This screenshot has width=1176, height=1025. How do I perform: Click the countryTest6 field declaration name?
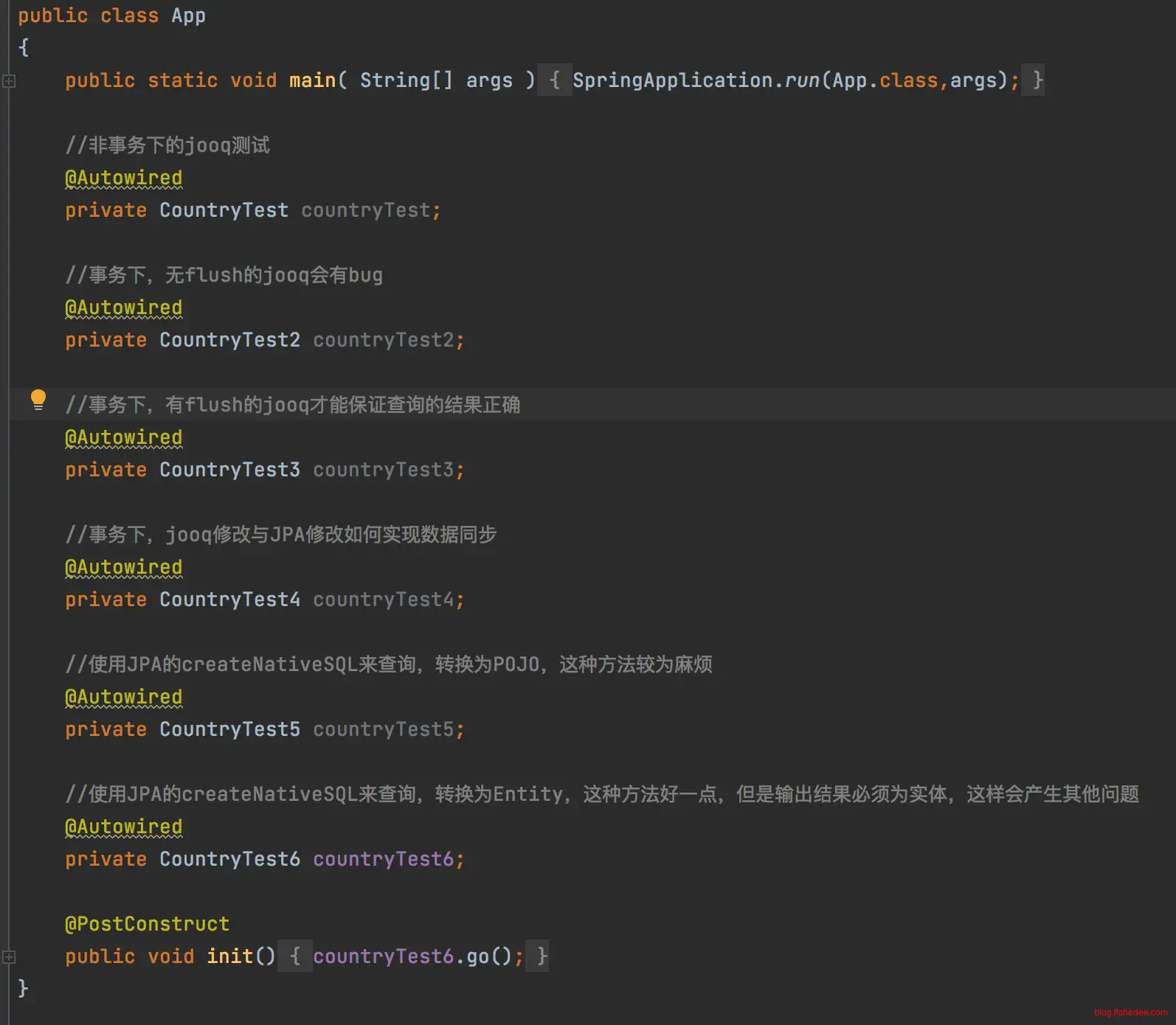pos(383,859)
